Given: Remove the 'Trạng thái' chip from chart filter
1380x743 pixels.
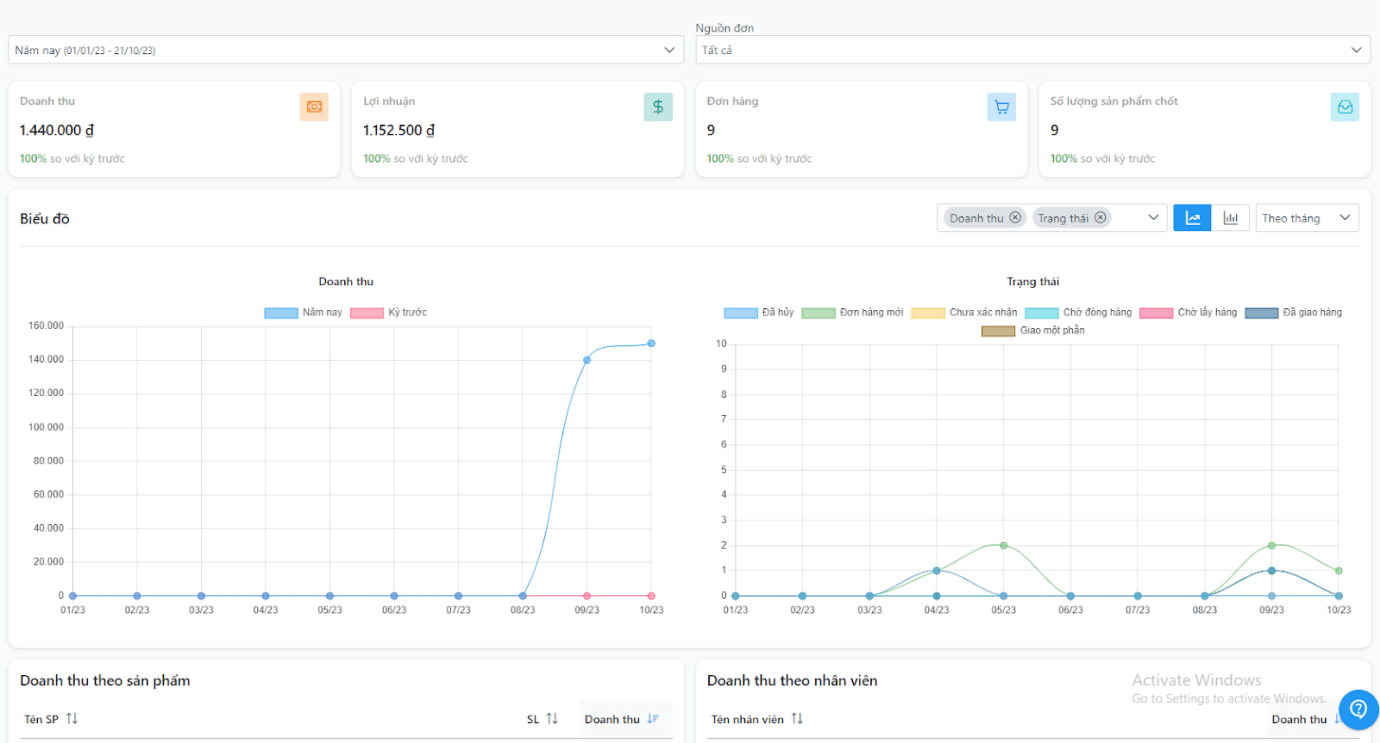Looking at the screenshot, I should point(1100,218).
